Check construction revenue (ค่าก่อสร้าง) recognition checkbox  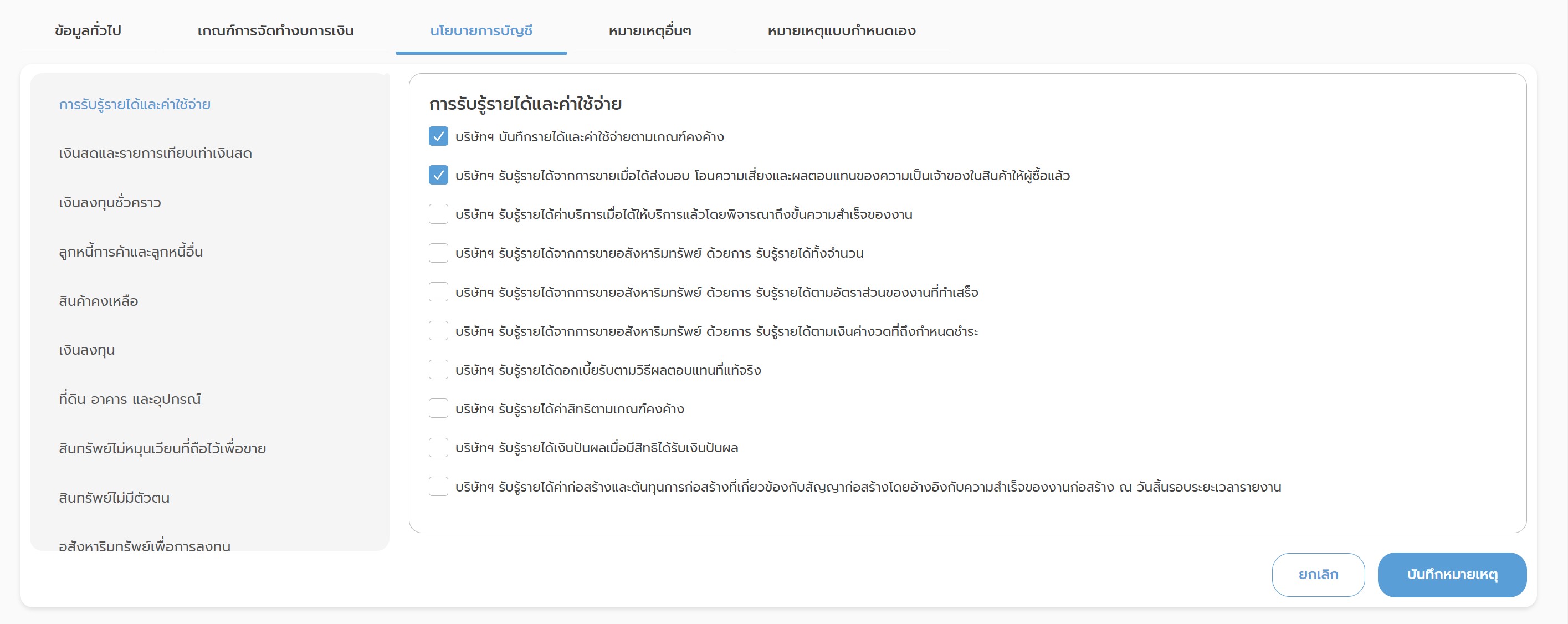pos(438,487)
